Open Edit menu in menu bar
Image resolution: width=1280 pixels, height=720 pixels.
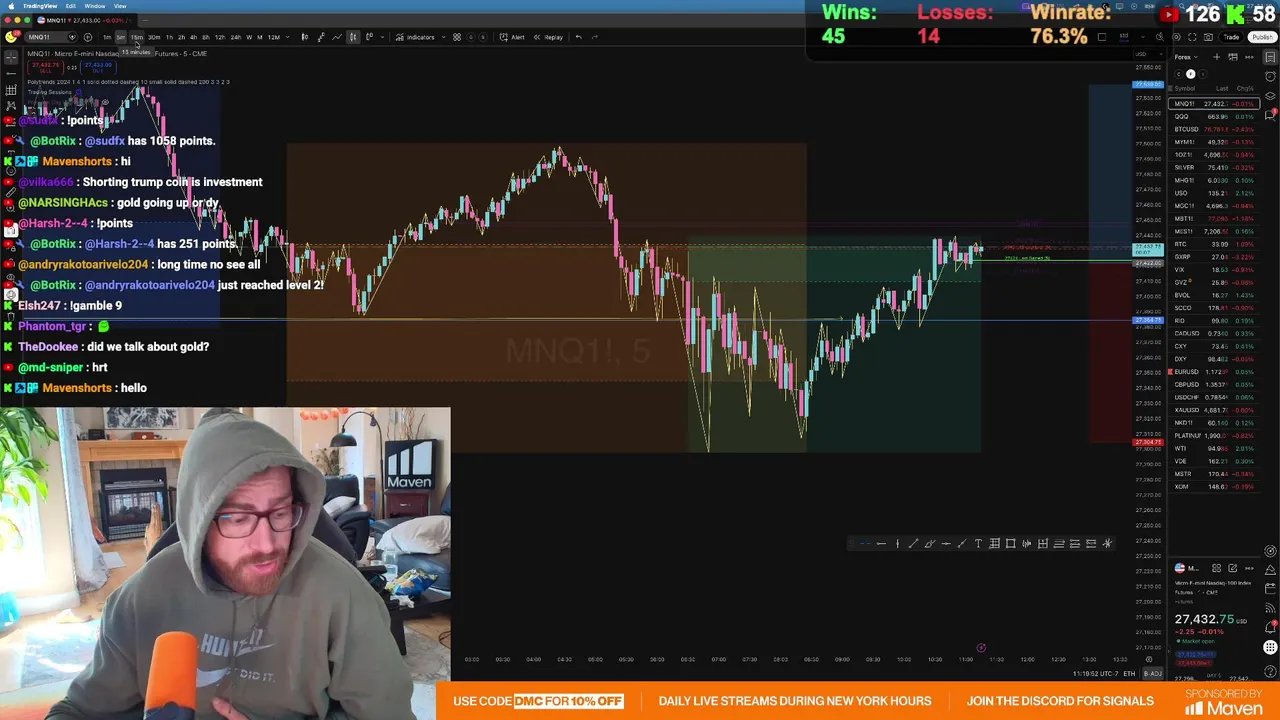coord(70,6)
